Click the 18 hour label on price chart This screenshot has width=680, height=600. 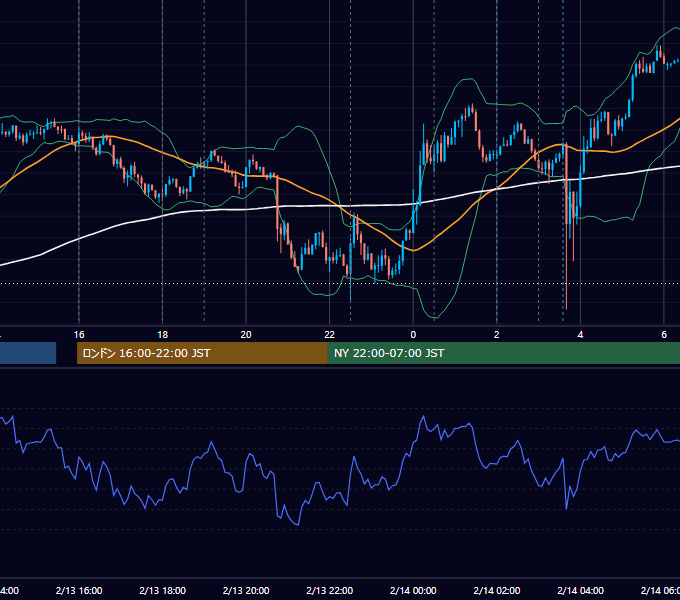[x=163, y=335]
